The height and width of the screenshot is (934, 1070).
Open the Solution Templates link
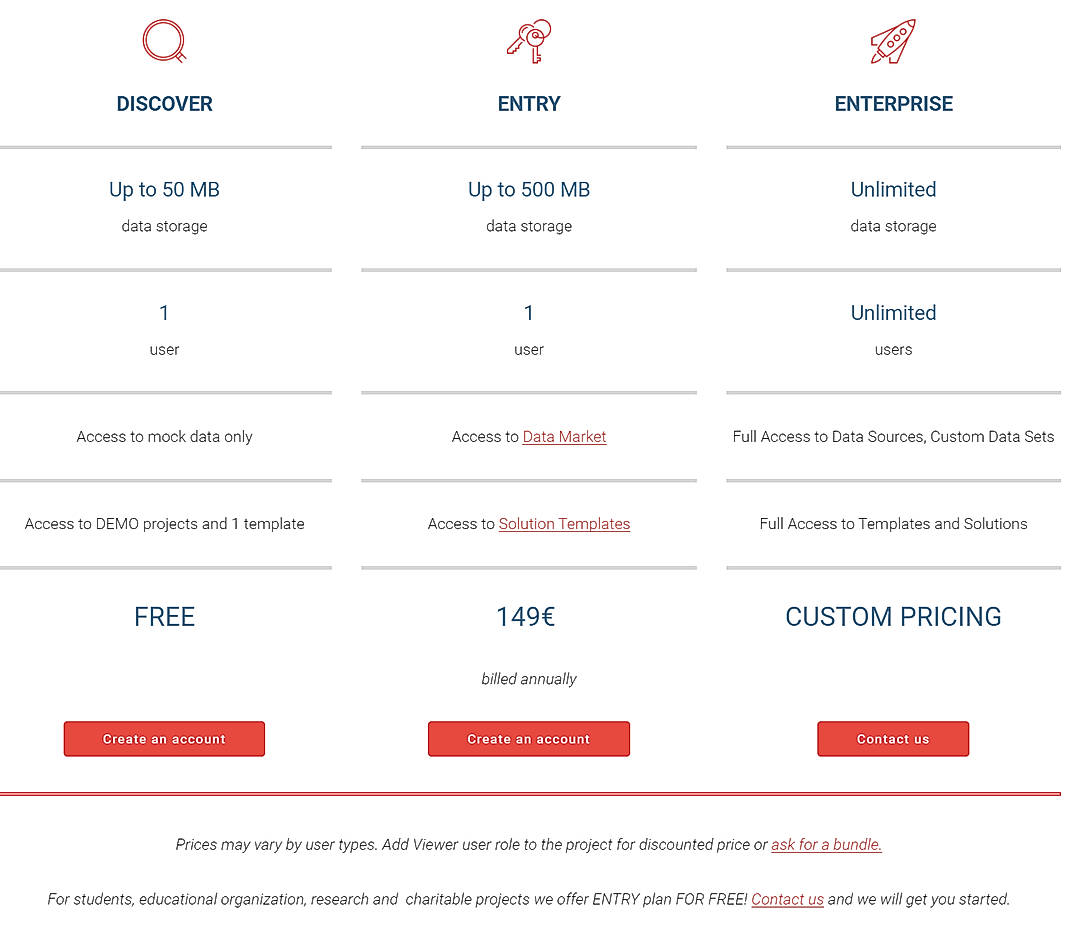[564, 524]
